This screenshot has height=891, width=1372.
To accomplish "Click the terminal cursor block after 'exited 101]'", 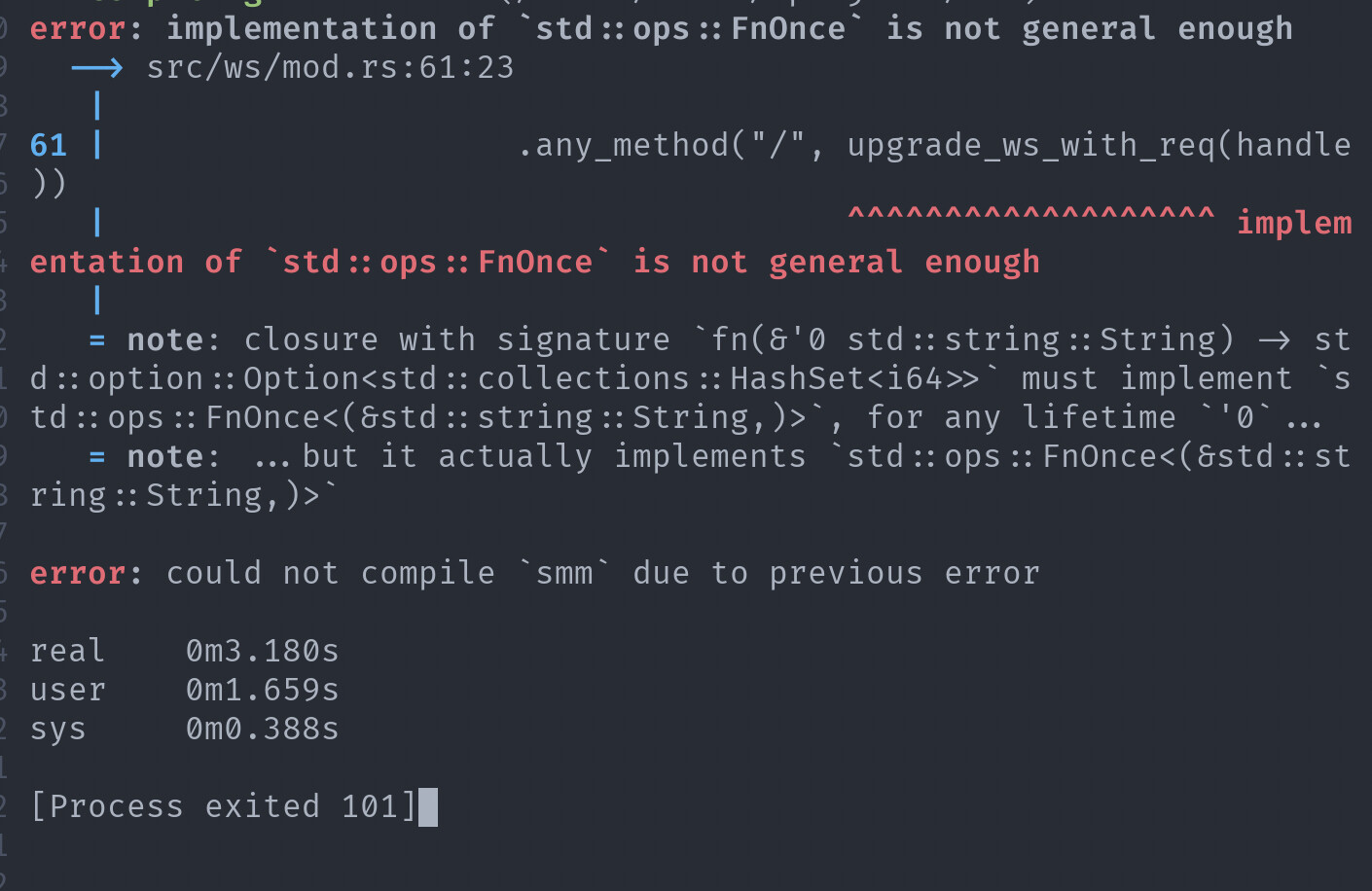I will (428, 807).
